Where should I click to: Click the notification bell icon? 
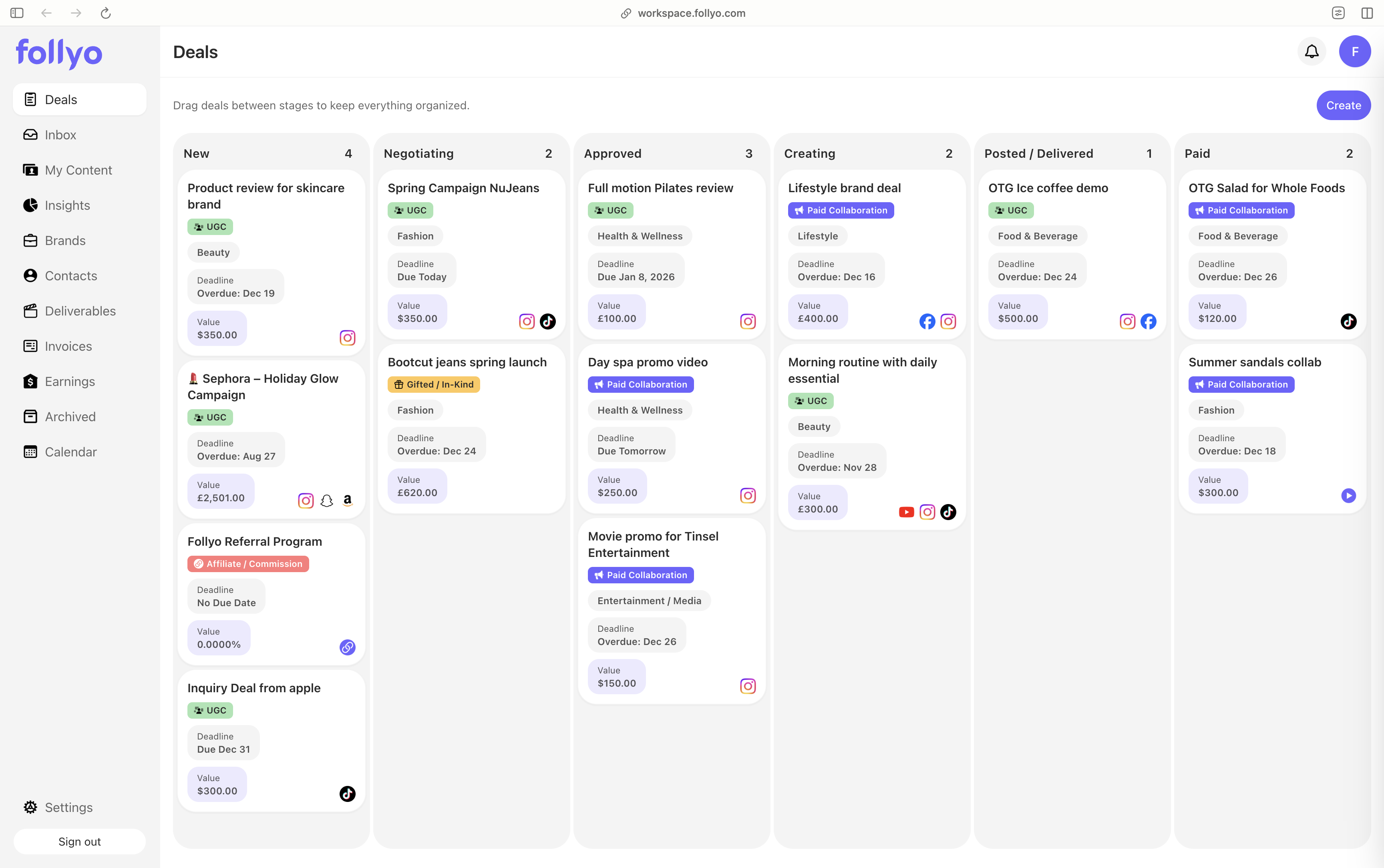[x=1311, y=51]
